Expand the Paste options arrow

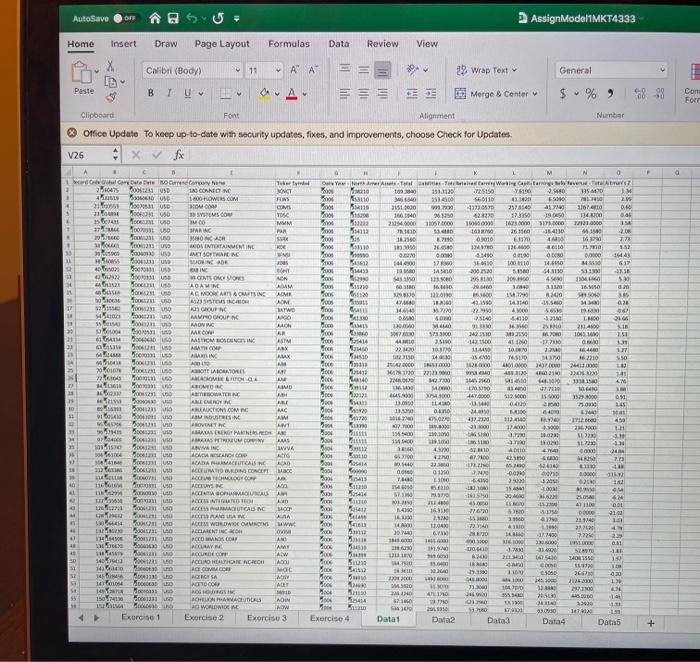(x=97, y=71)
